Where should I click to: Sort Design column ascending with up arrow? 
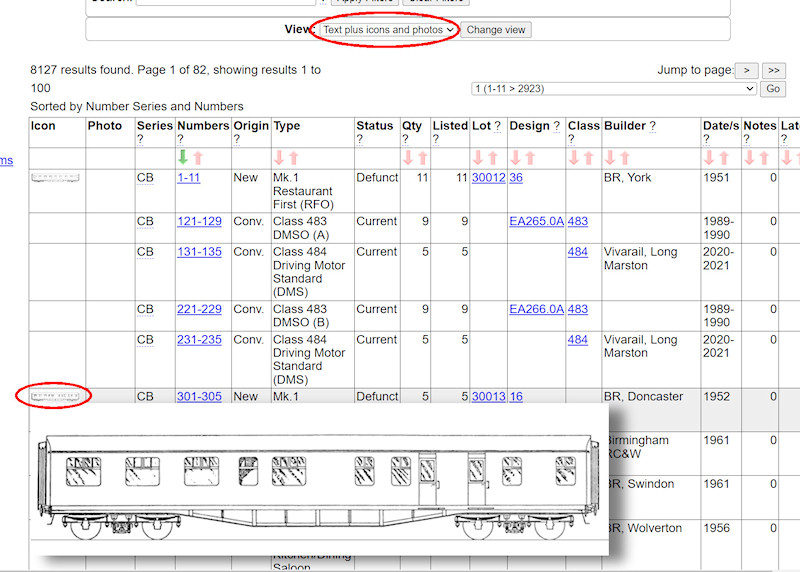coord(529,158)
